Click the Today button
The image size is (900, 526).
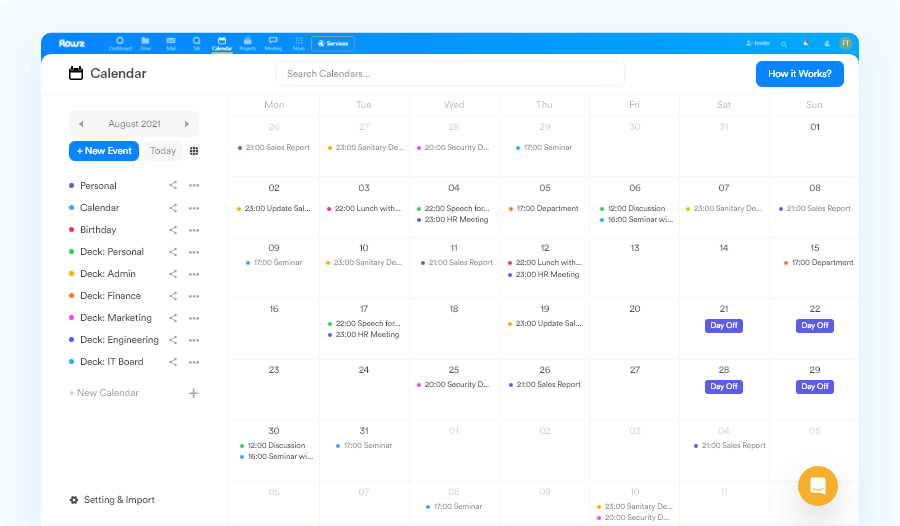click(163, 151)
